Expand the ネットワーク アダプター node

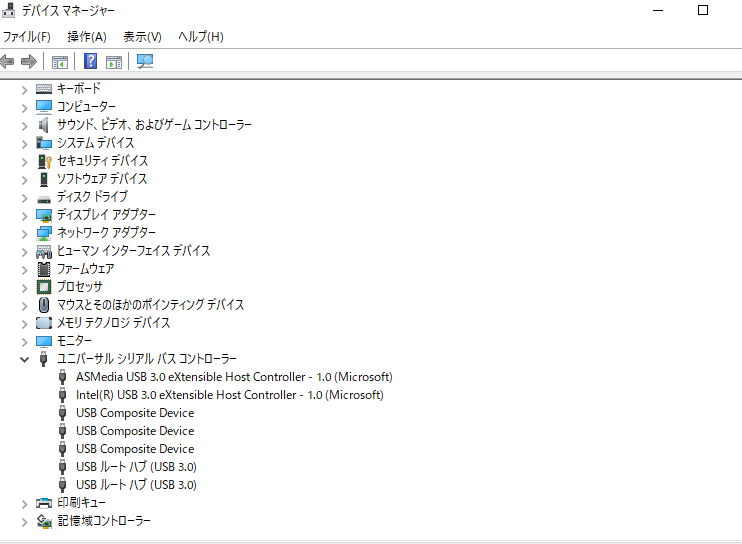25,234
